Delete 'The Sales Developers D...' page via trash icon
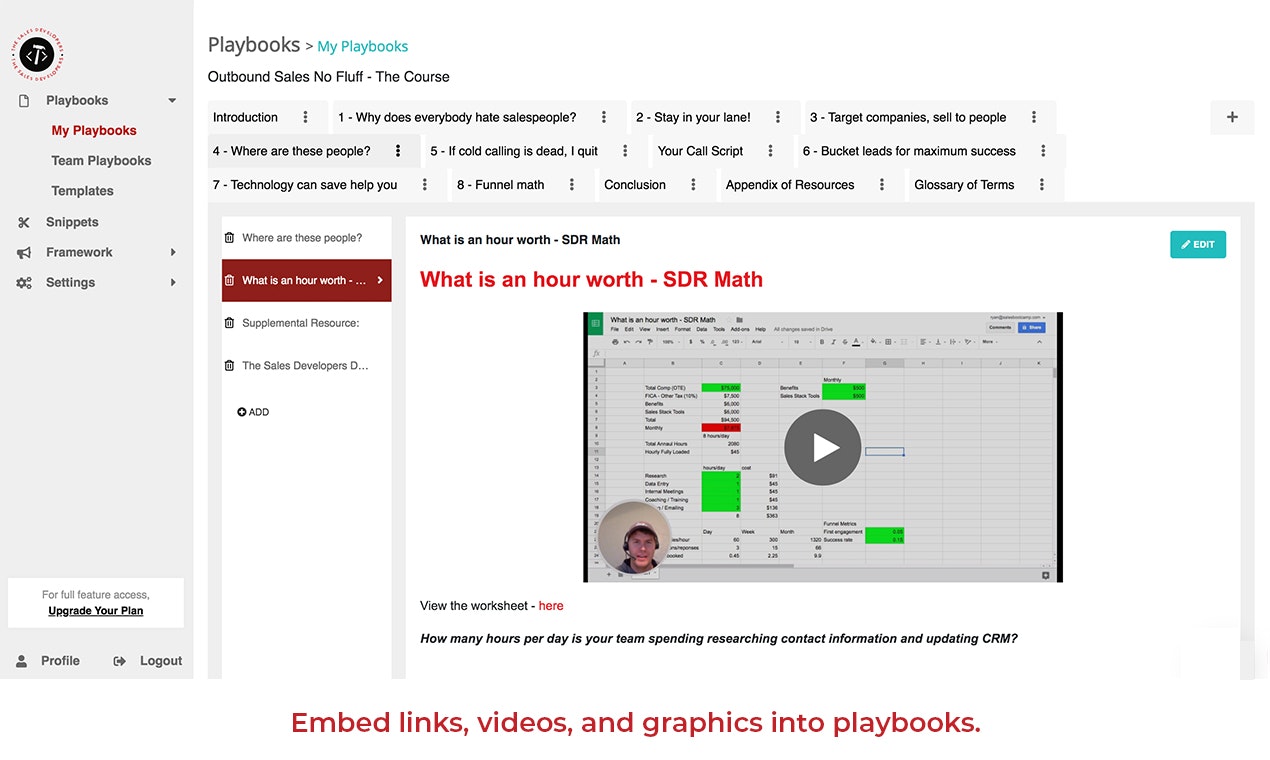This screenshot has height=760, width=1270. pyautogui.click(x=229, y=366)
